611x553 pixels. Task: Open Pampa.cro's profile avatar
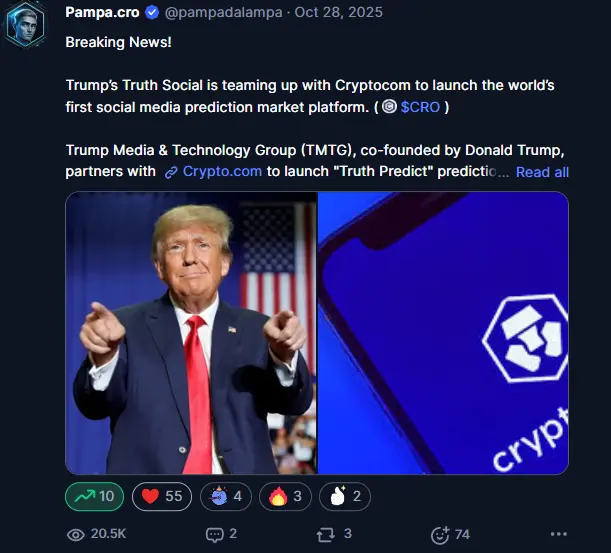(x=25, y=24)
